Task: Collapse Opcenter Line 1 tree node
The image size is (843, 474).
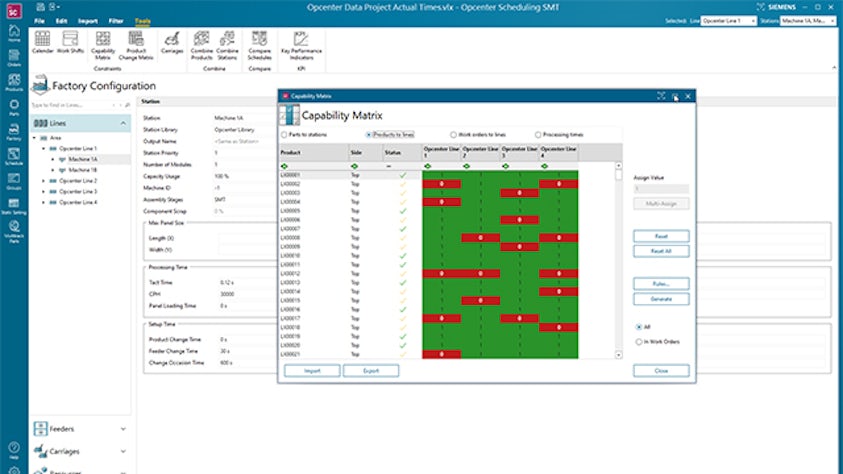Action: tap(44, 149)
